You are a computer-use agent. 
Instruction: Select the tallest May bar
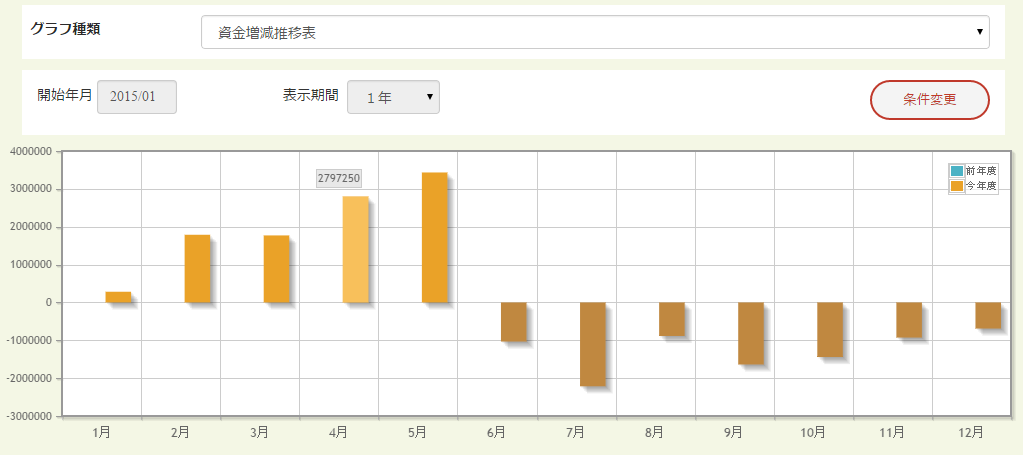[434, 238]
